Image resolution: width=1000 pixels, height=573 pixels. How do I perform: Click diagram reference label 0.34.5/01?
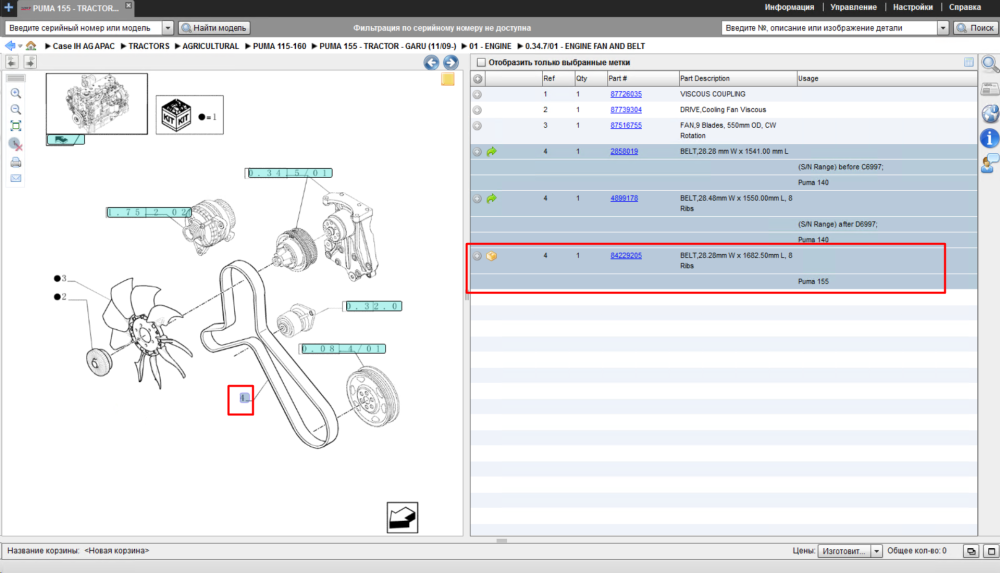[x=290, y=173]
